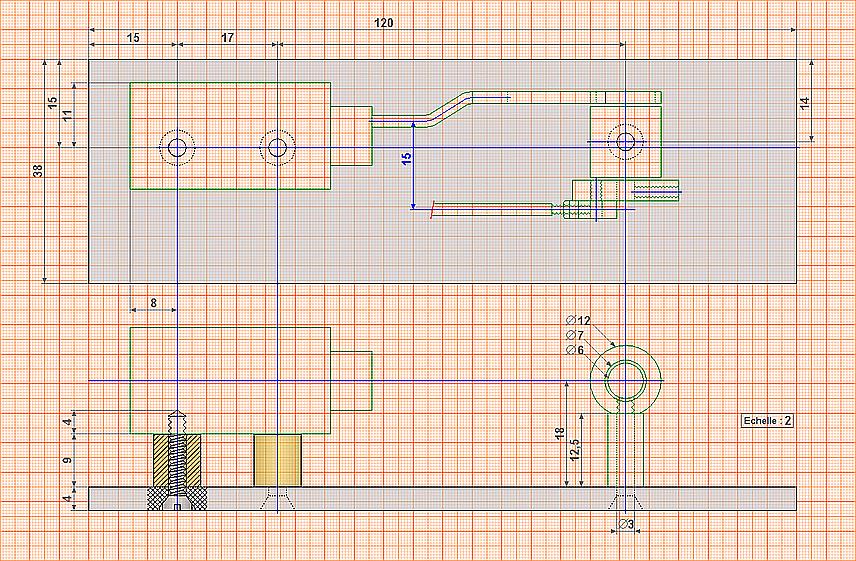This screenshot has height=561, width=856.
Task: Click the 14 dimension on right edge
Action: pyautogui.click(x=804, y=101)
